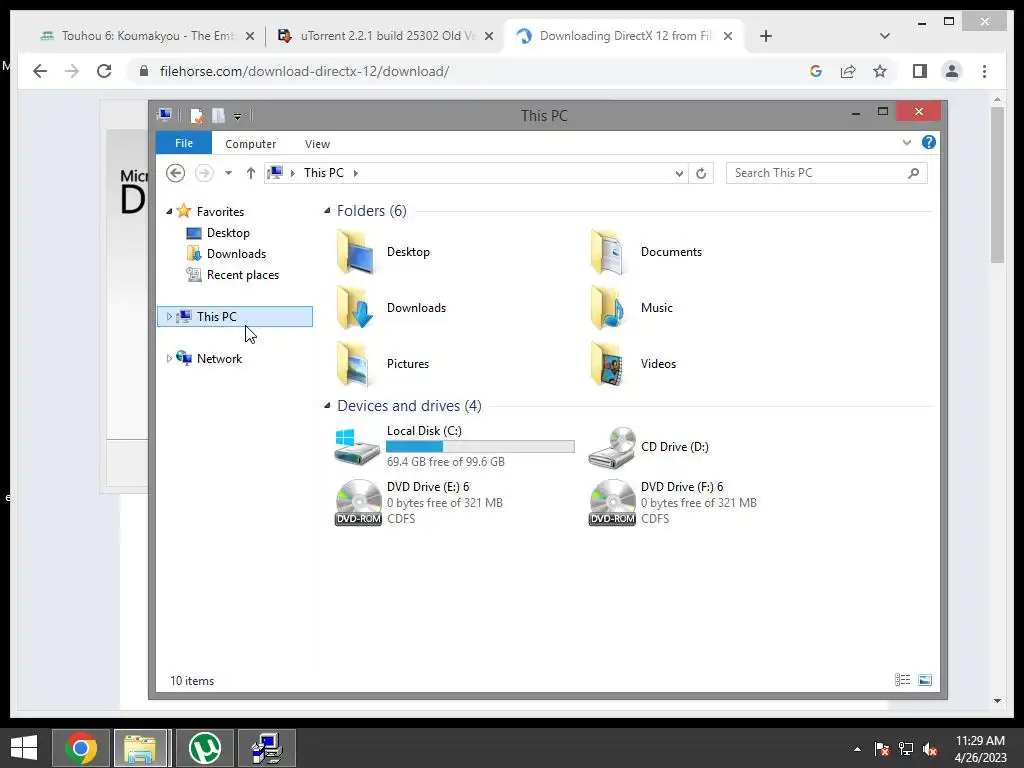Switch to Details view icon in status bar
Image resolution: width=1024 pixels, height=768 pixels.
point(903,680)
